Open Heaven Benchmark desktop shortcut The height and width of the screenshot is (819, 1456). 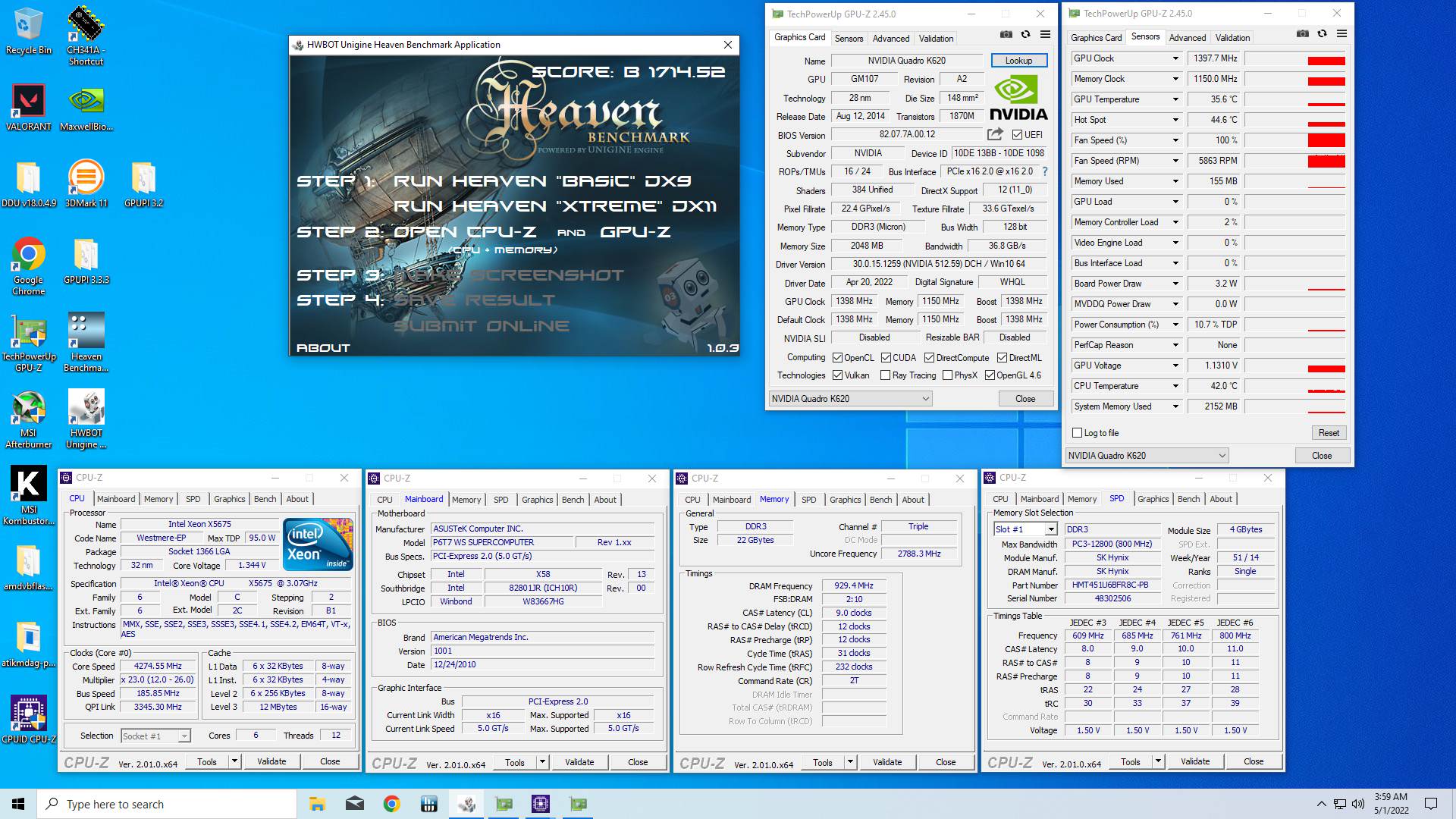click(x=86, y=343)
